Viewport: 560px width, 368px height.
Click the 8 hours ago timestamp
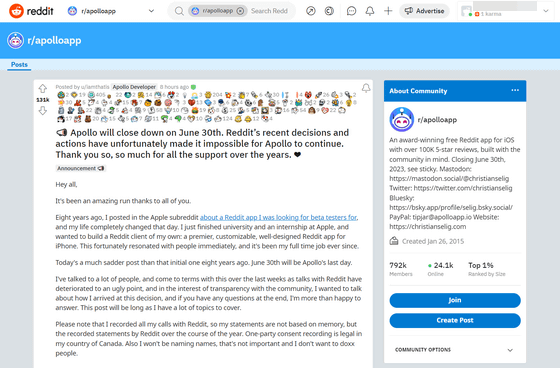pyautogui.click(x=174, y=87)
